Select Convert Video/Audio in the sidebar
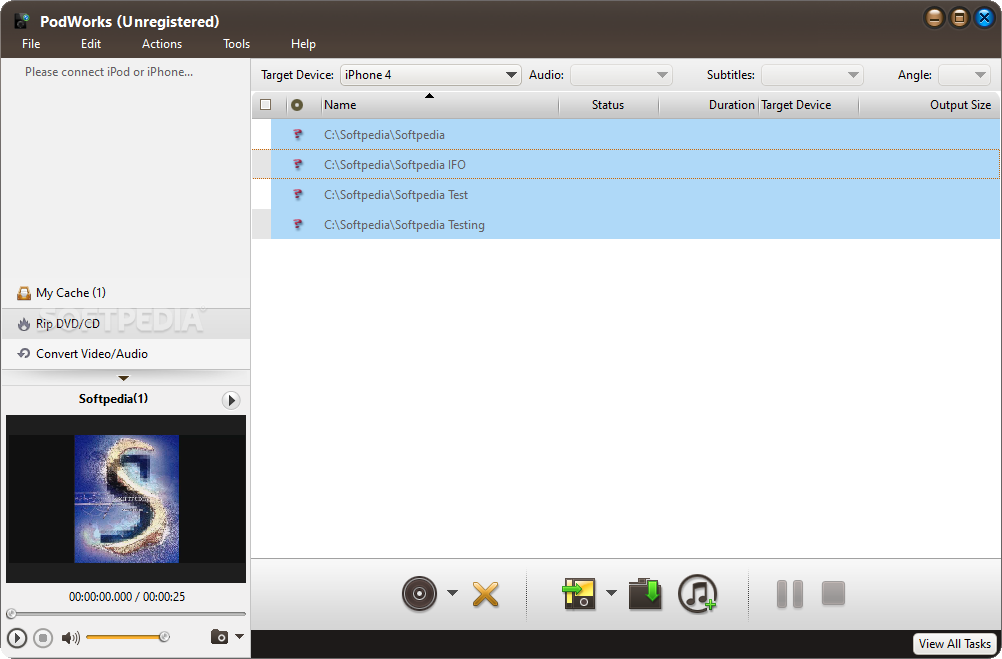 126,354
